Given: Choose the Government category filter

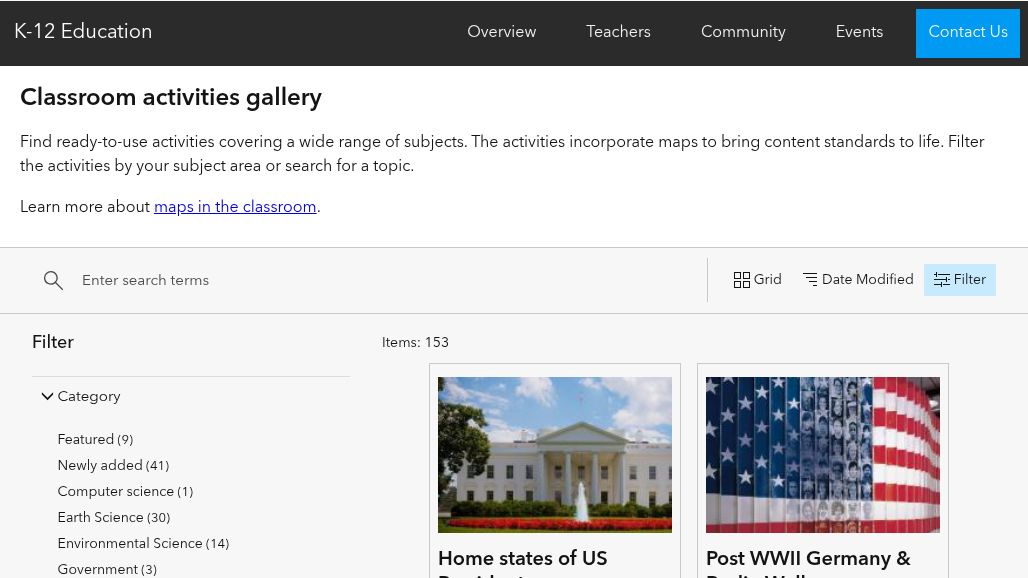Looking at the screenshot, I should [x=106, y=569].
